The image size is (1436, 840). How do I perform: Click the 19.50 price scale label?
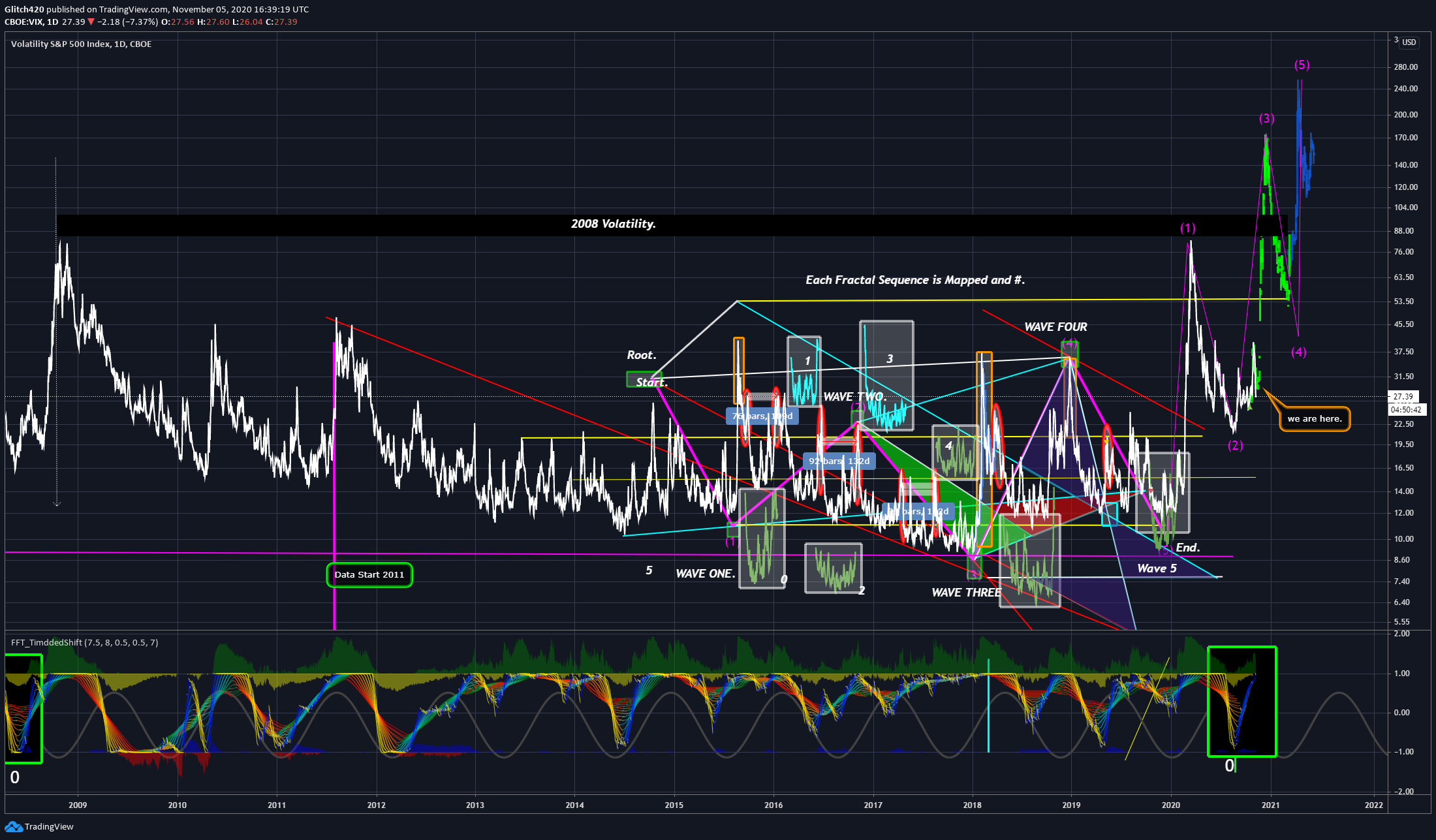tap(1404, 444)
